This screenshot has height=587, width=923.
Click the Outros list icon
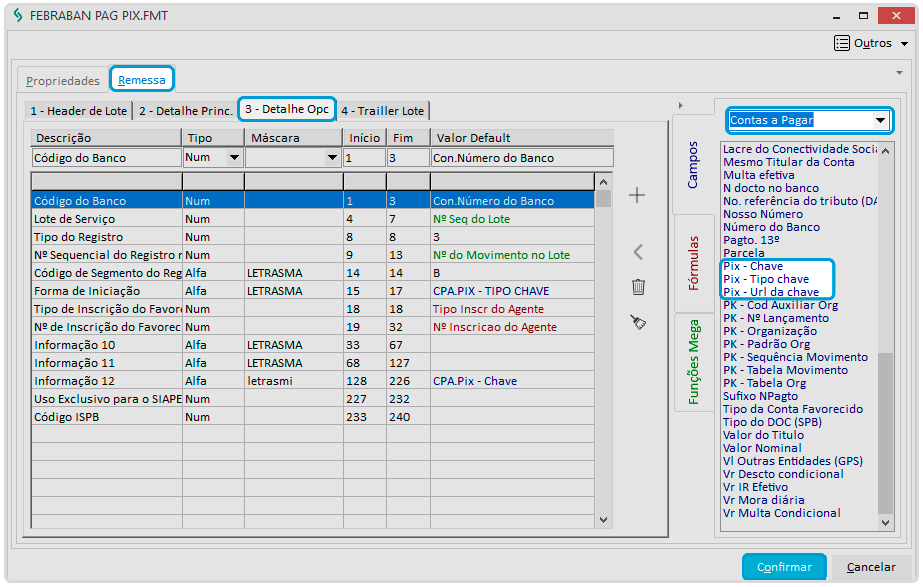tap(842, 43)
